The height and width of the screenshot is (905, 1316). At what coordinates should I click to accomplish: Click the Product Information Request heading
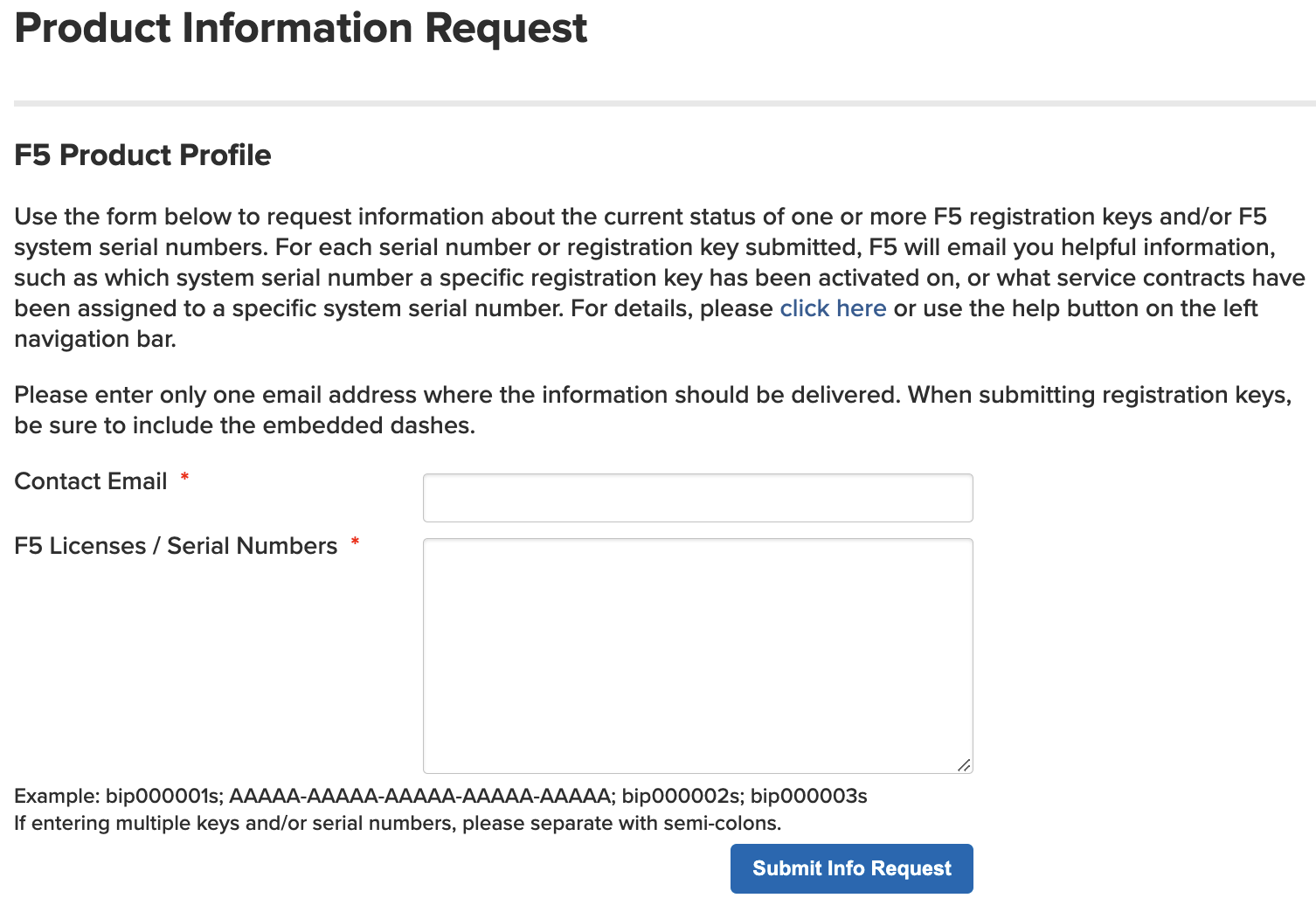301,28
